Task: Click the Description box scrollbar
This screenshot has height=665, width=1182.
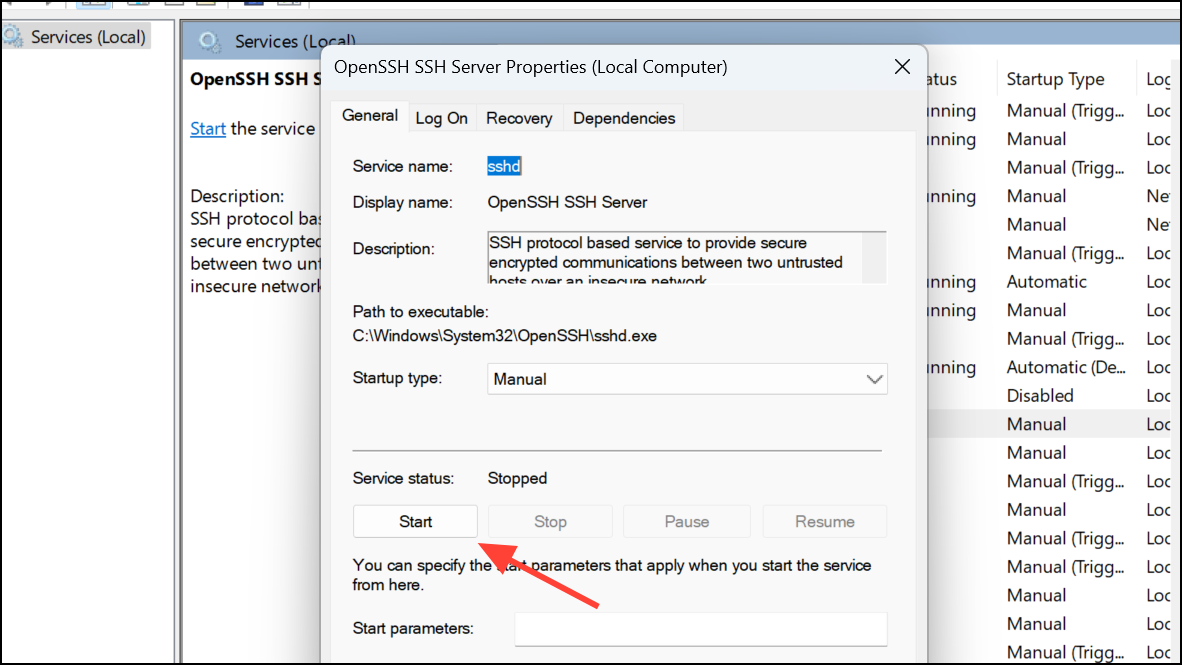Action: [874, 258]
